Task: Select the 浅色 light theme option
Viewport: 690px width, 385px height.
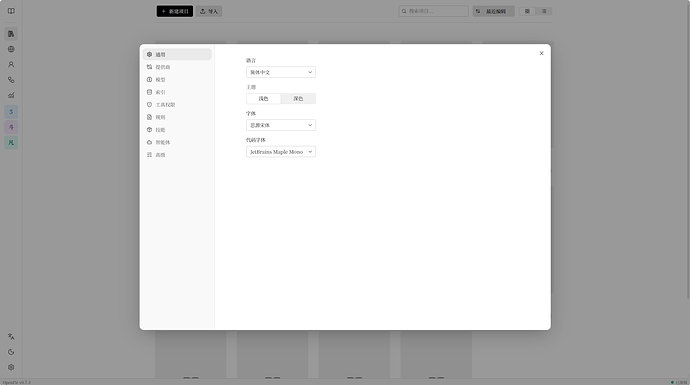Action: [263, 99]
